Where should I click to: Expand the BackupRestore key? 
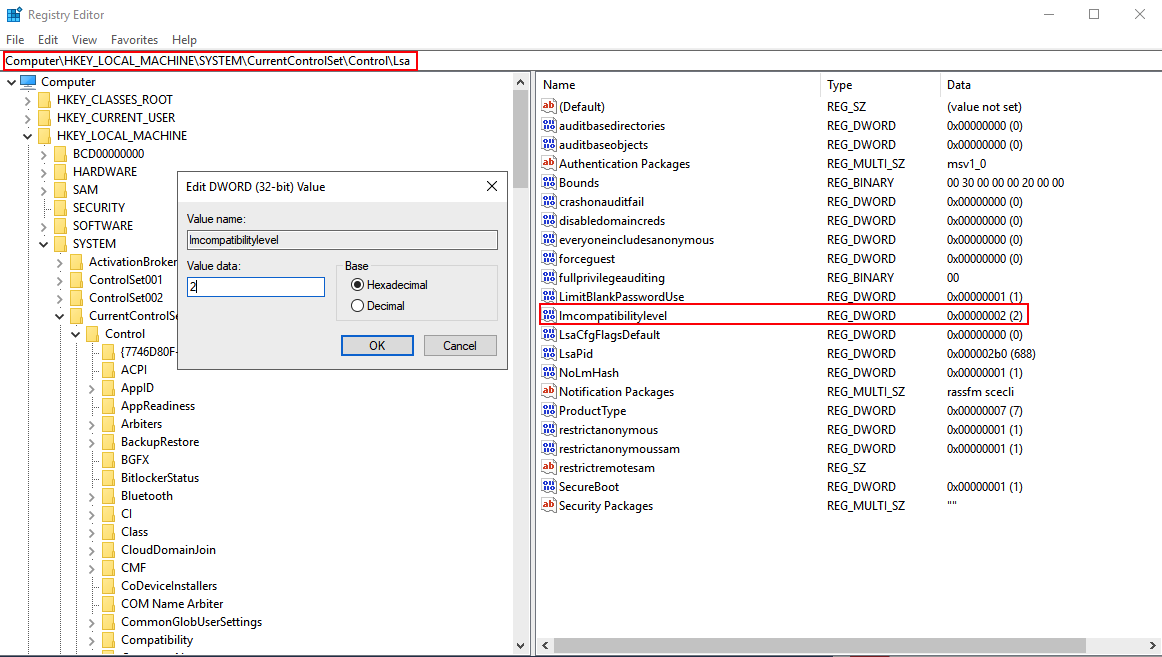click(x=92, y=442)
